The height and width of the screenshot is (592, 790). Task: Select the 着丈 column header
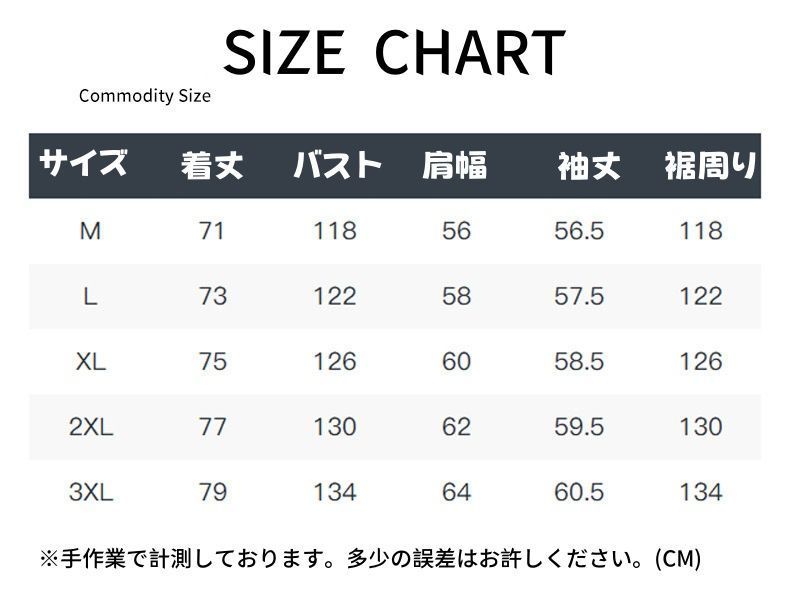tap(212, 165)
